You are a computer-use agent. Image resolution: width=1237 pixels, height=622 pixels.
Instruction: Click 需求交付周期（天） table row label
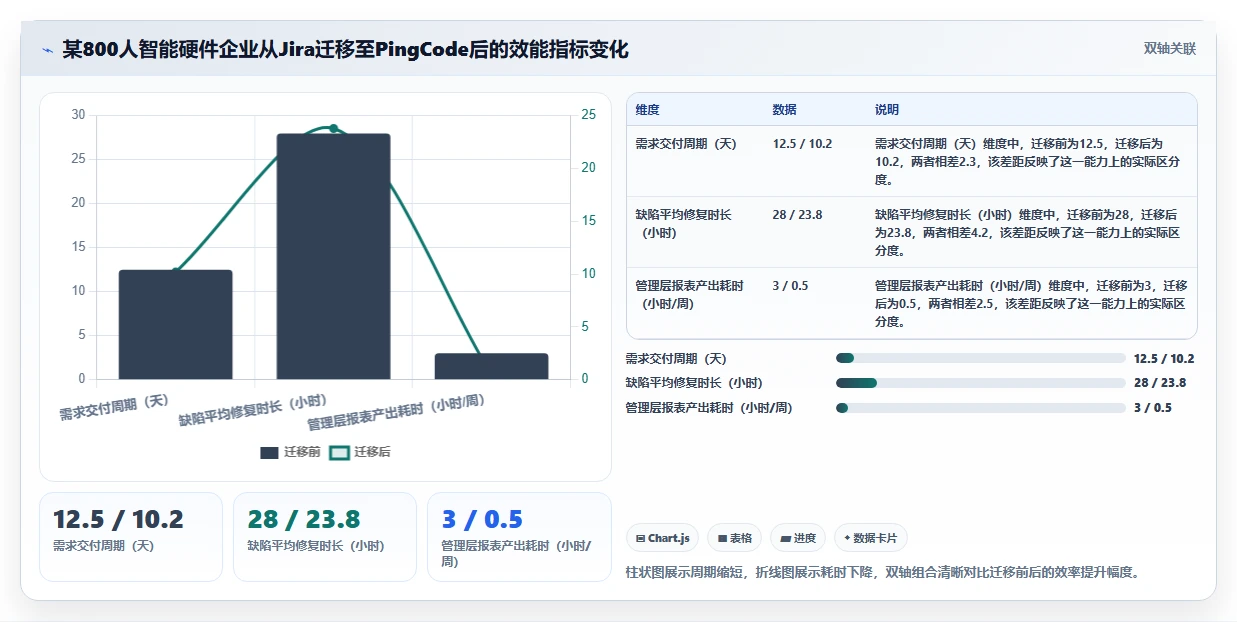click(x=686, y=144)
